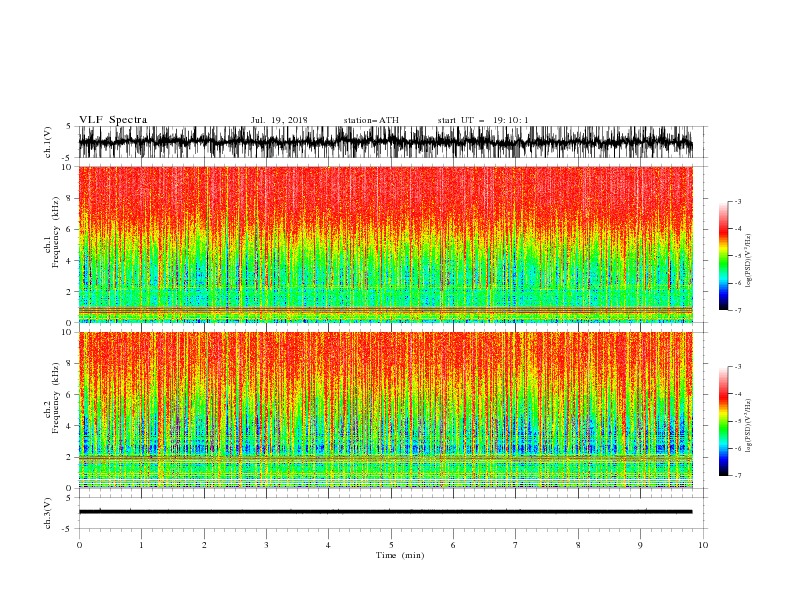This screenshot has height=612, width=792.
Task: Click the ch.2 spectrogram color scale bar
Action: pos(724,421)
